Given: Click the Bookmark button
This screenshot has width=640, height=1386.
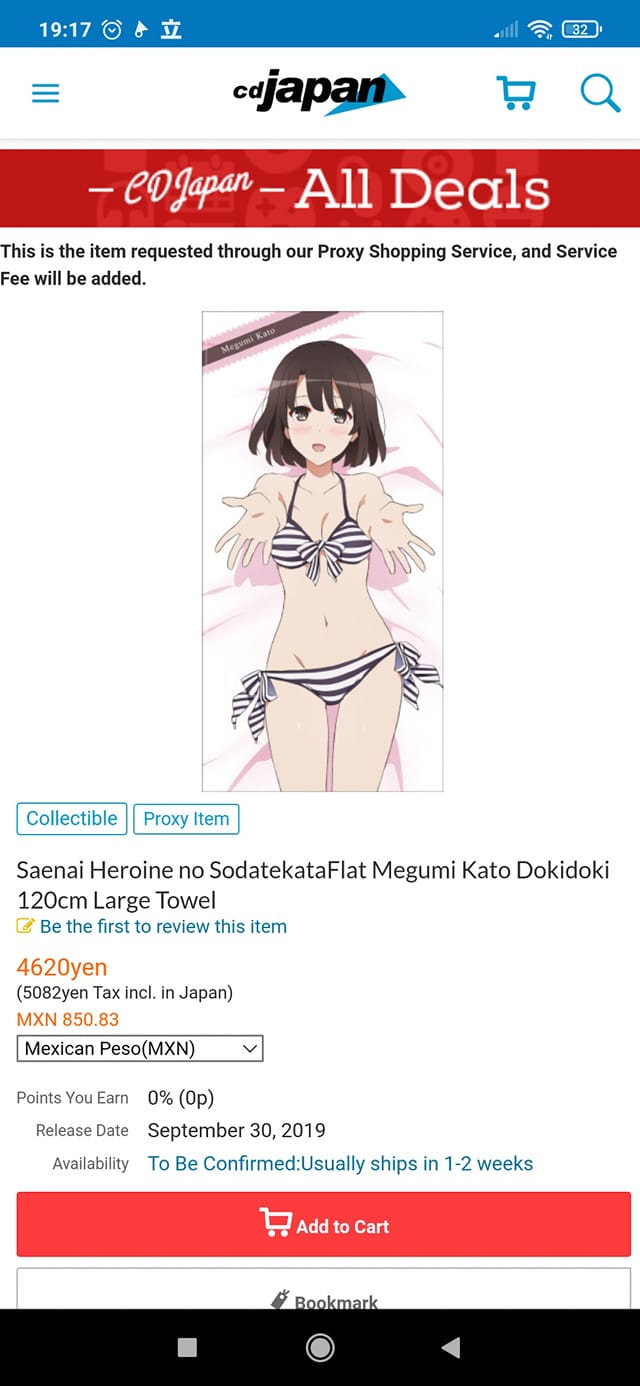Looking at the screenshot, I should (x=323, y=1288).
